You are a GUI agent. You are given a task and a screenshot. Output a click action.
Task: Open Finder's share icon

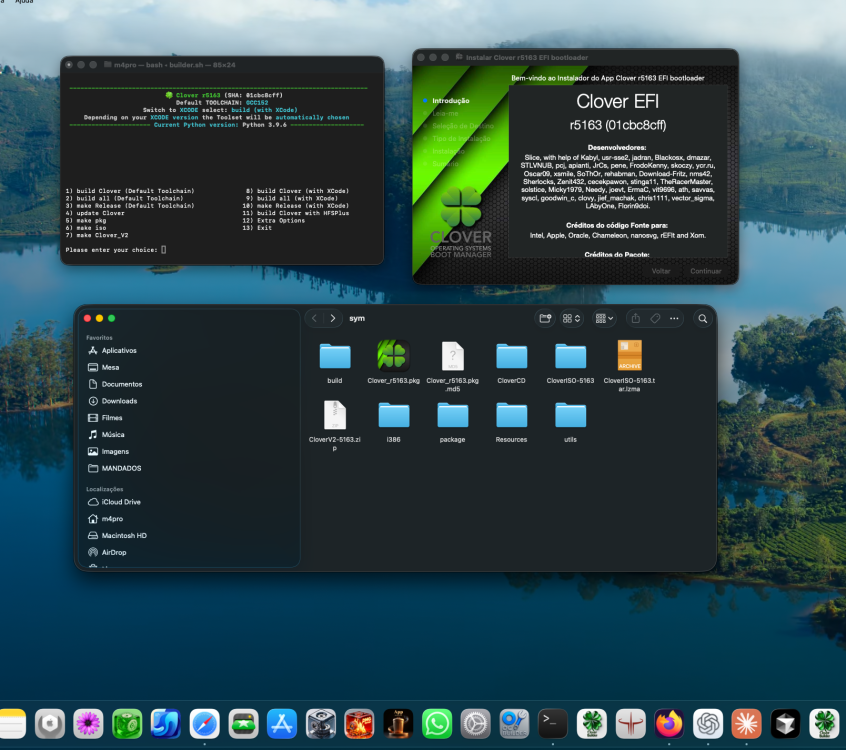tap(636, 318)
